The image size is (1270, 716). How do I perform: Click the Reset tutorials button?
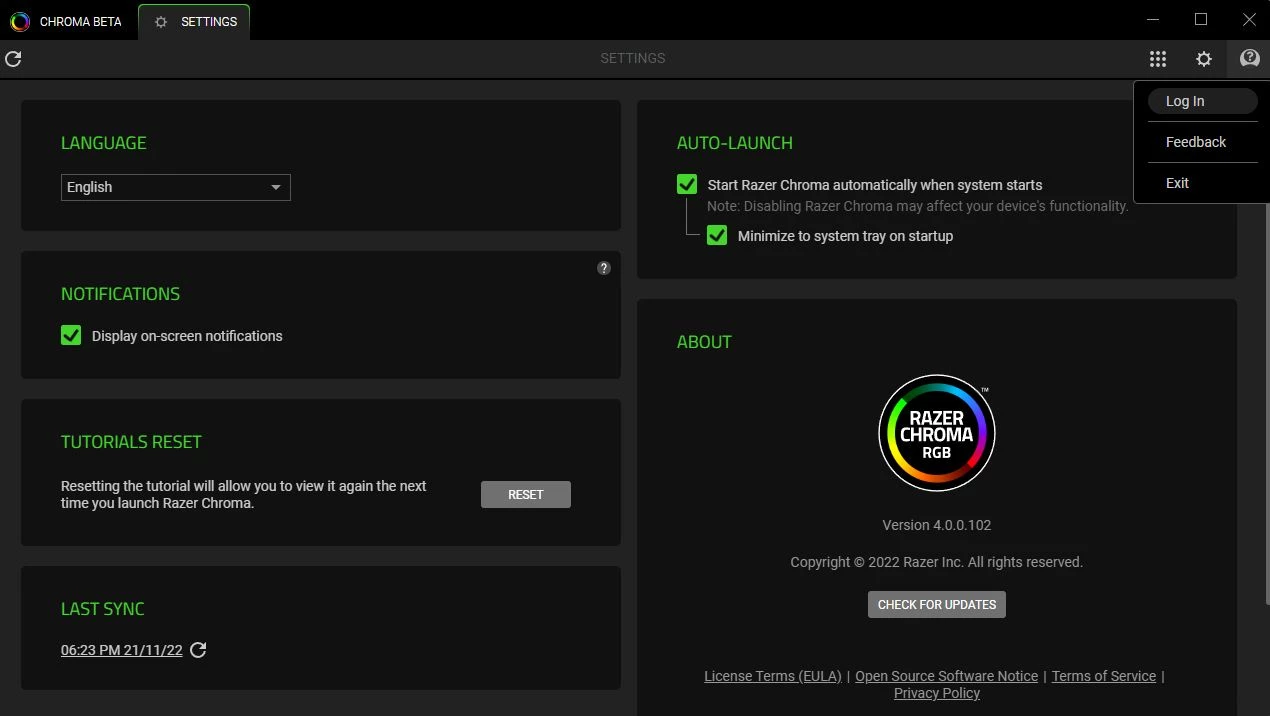pos(526,494)
